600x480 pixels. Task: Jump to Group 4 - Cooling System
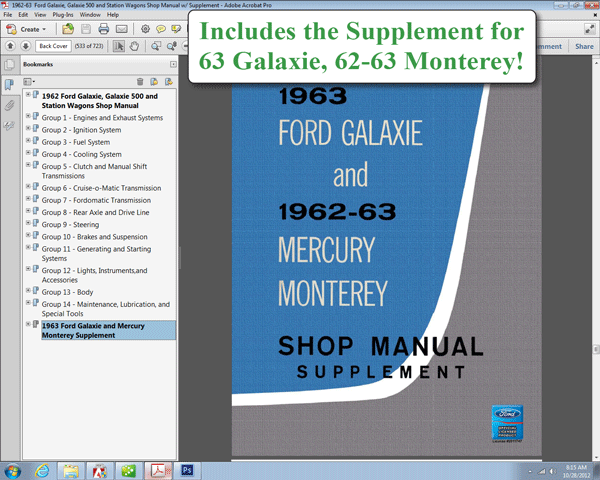[82, 154]
